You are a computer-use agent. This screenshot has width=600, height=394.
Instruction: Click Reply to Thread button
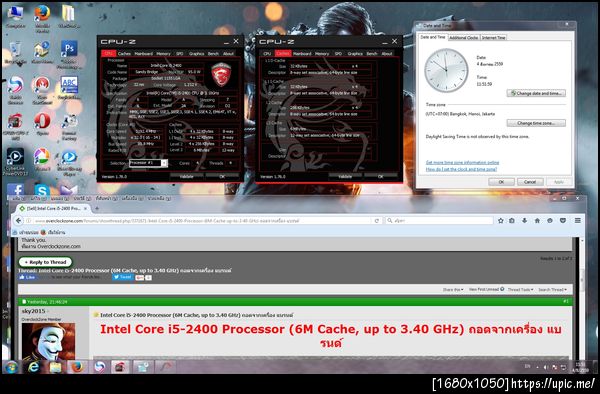pyautogui.click(x=46, y=262)
